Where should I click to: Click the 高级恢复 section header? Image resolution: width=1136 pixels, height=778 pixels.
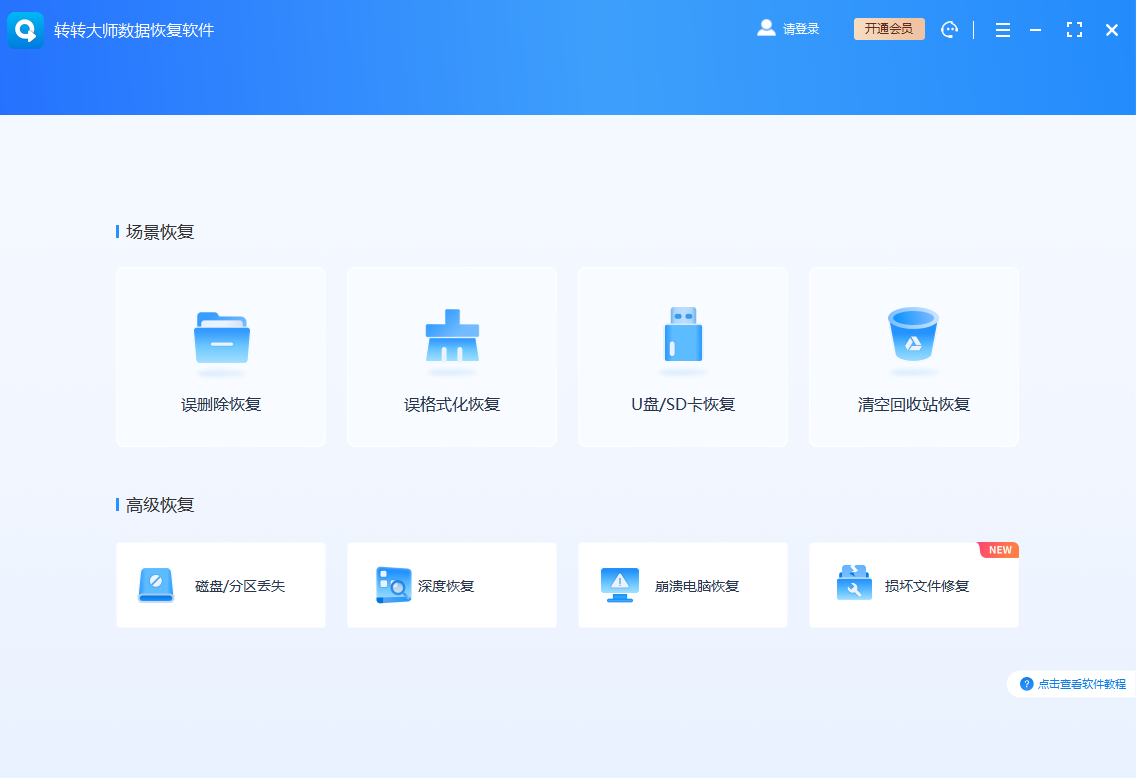pos(158,504)
